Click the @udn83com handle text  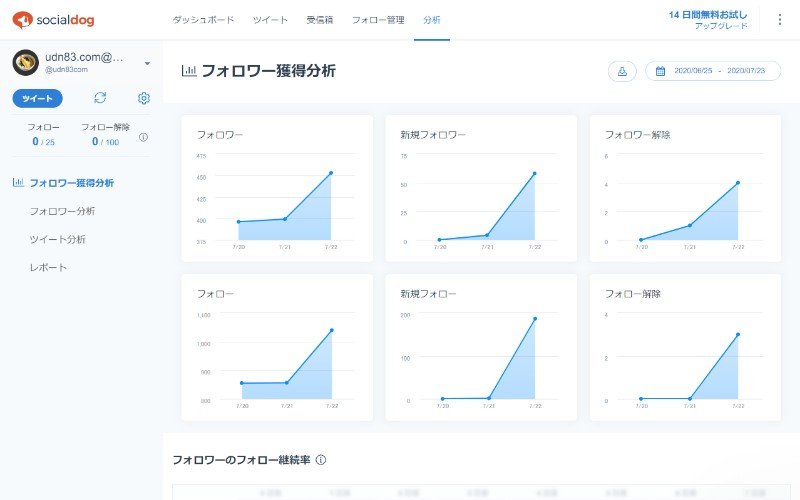coord(66,69)
